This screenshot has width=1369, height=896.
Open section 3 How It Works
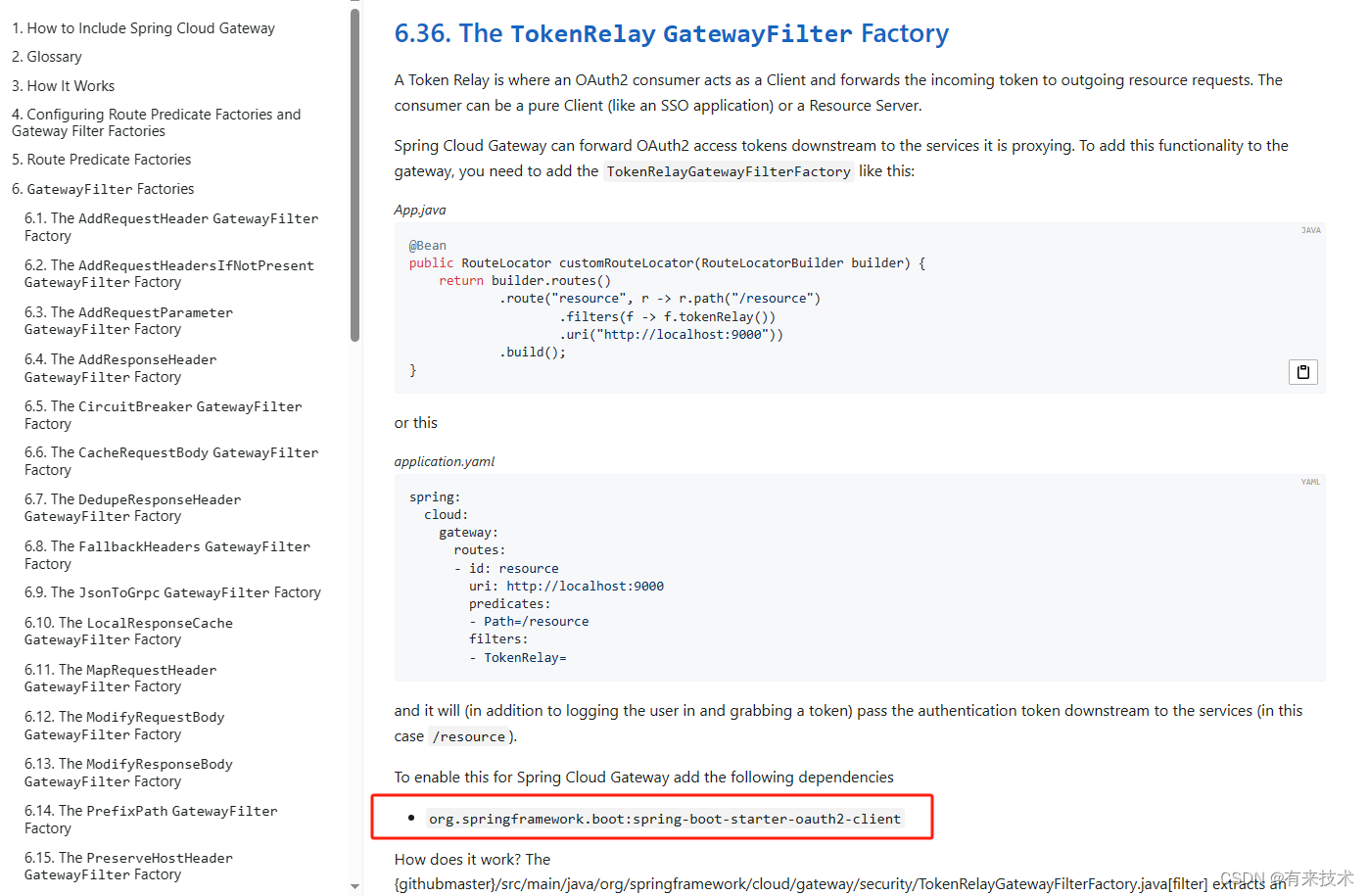point(63,85)
